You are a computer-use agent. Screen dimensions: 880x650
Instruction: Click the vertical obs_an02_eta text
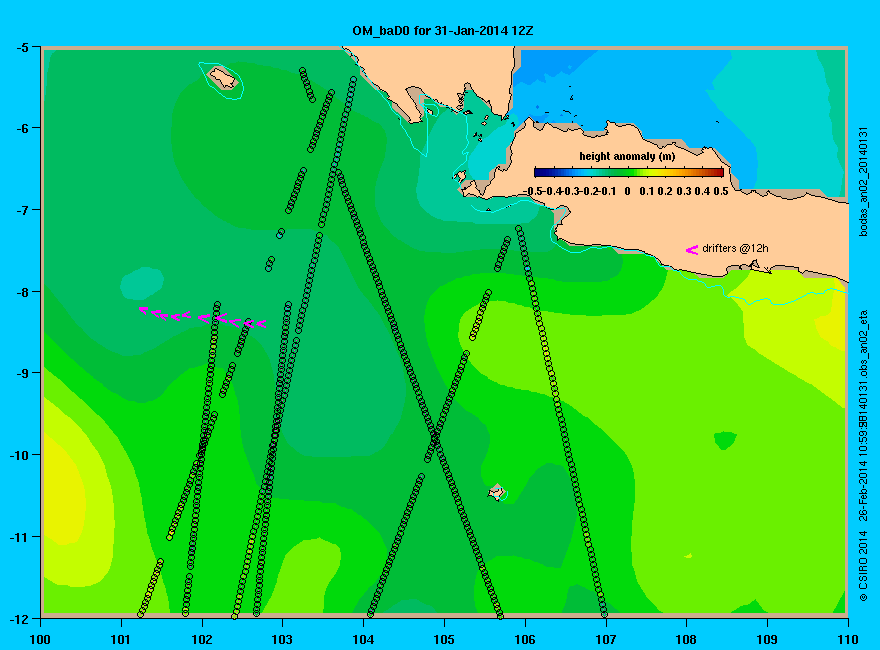tap(864, 345)
